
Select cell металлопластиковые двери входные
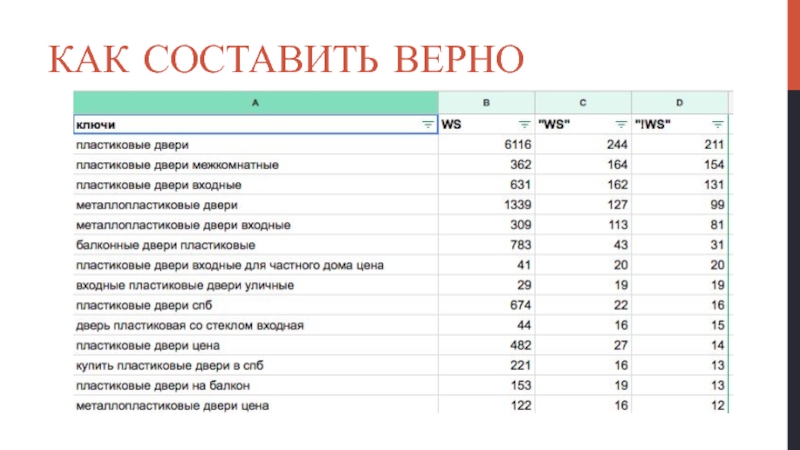click(256, 225)
